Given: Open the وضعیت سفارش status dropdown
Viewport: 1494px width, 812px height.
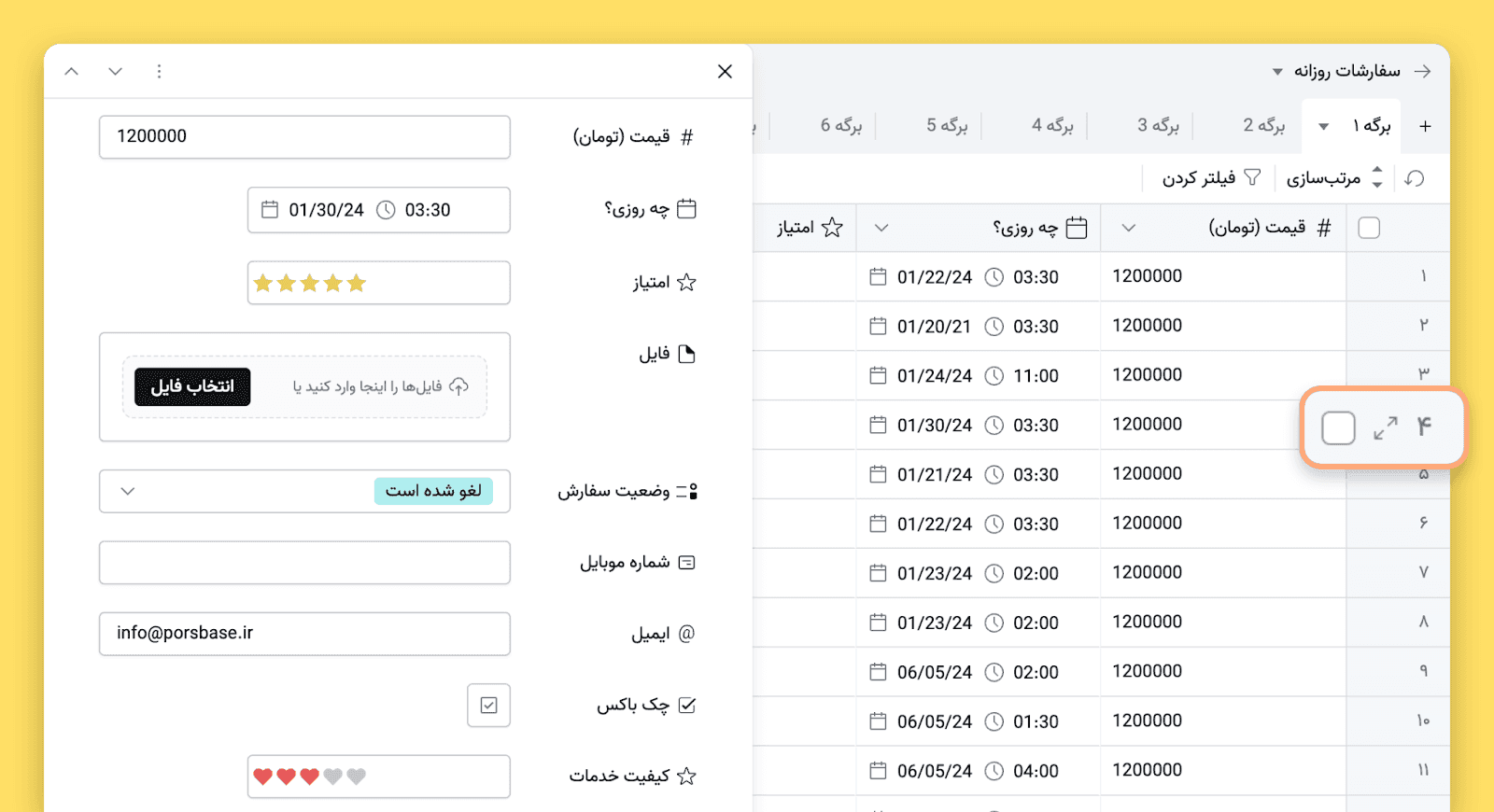Looking at the screenshot, I should (128, 491).
